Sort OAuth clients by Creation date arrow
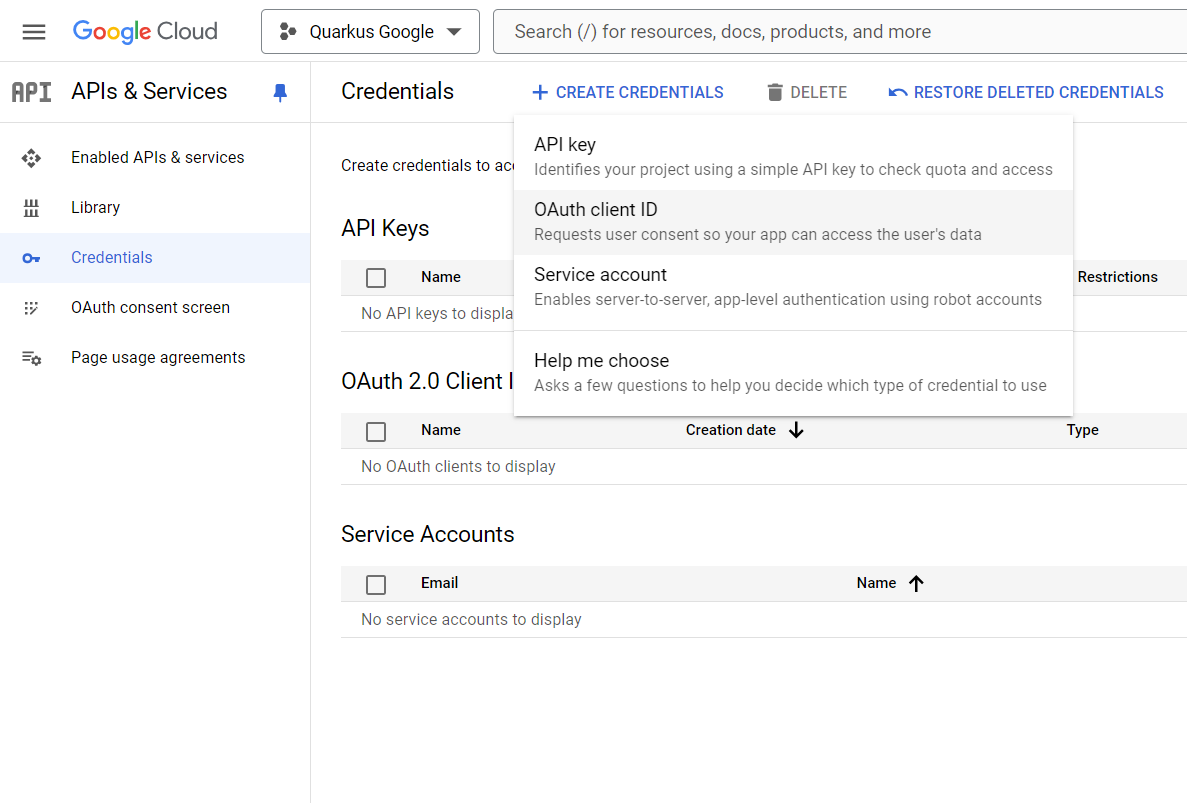The image size is (1187, 803). [796, 430]
